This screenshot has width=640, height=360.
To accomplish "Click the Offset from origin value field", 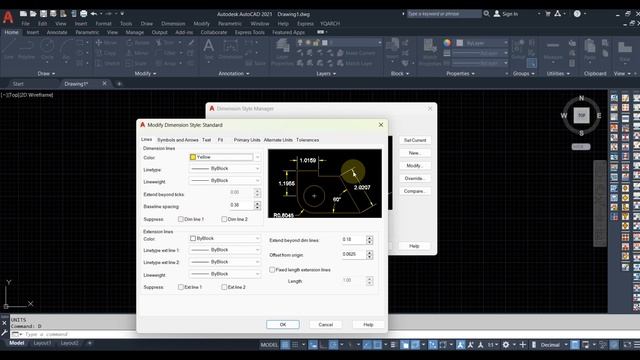I will coord(353,254).
